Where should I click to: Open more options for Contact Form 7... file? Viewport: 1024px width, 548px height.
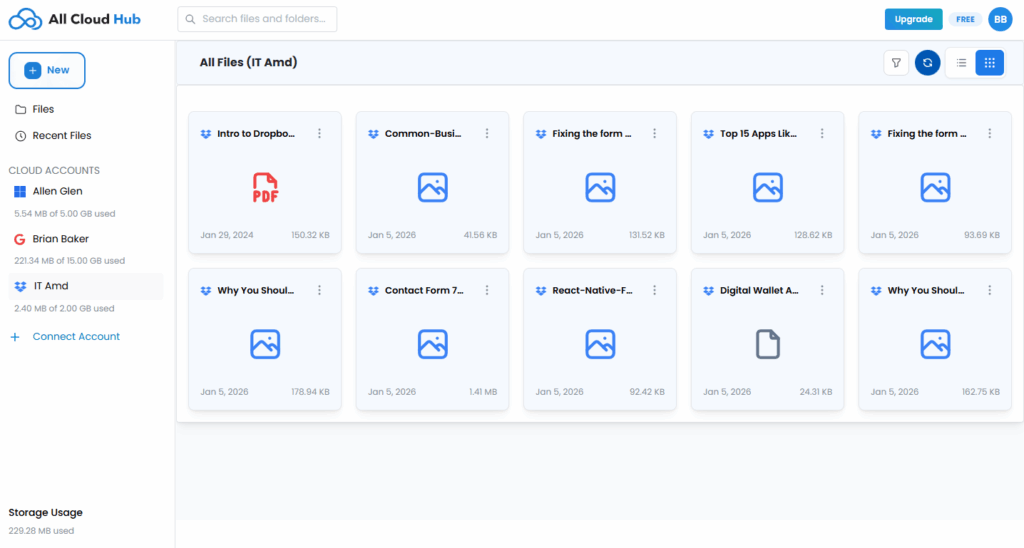point(487,290)
